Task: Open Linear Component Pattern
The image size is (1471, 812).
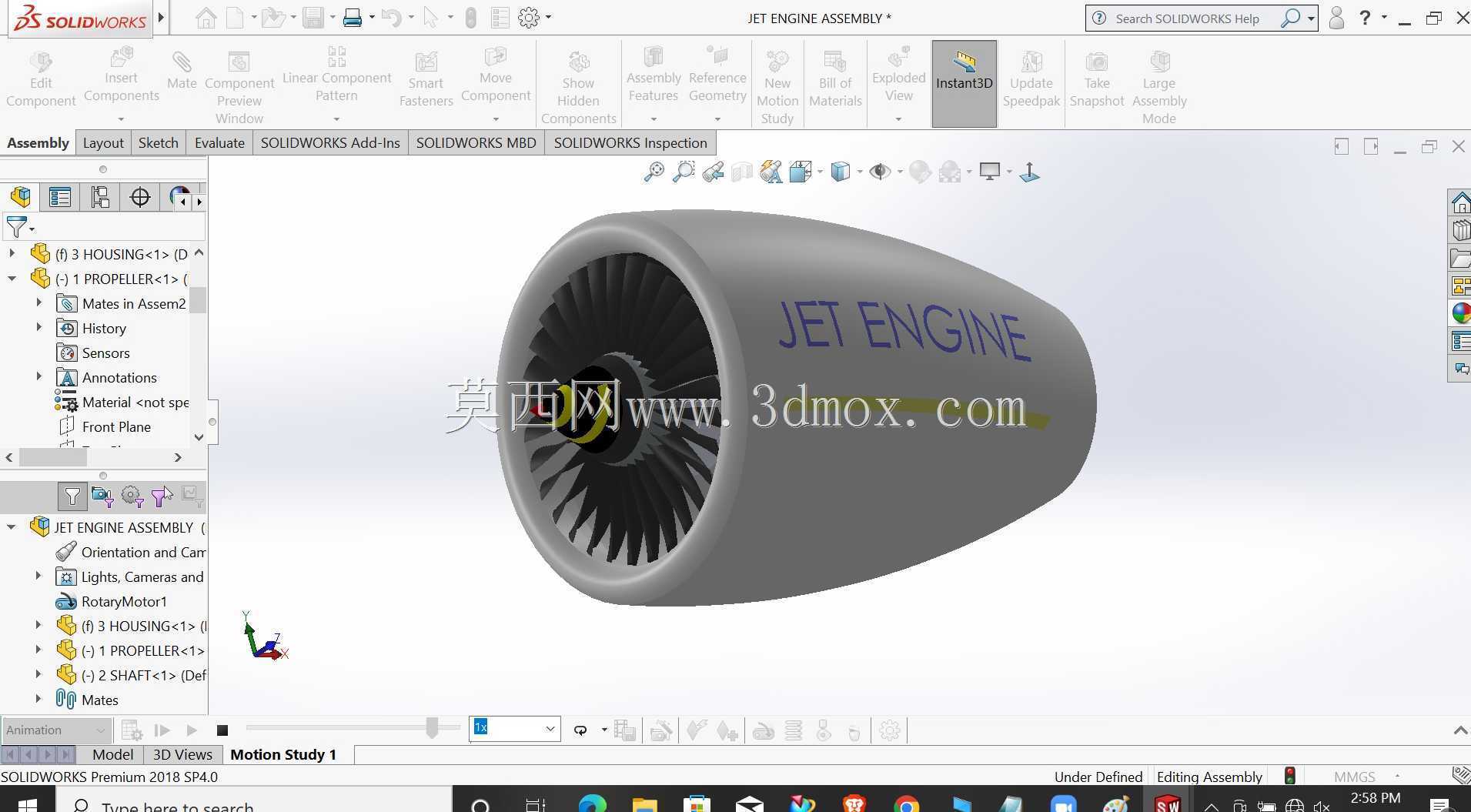Action: click(x=336, y=75)
